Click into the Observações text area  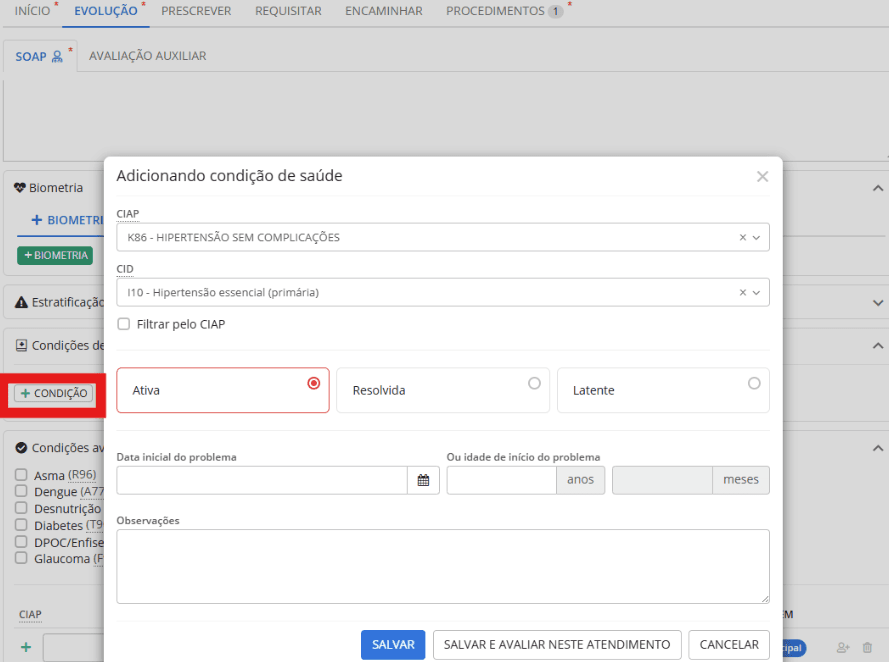coord(442,566)
